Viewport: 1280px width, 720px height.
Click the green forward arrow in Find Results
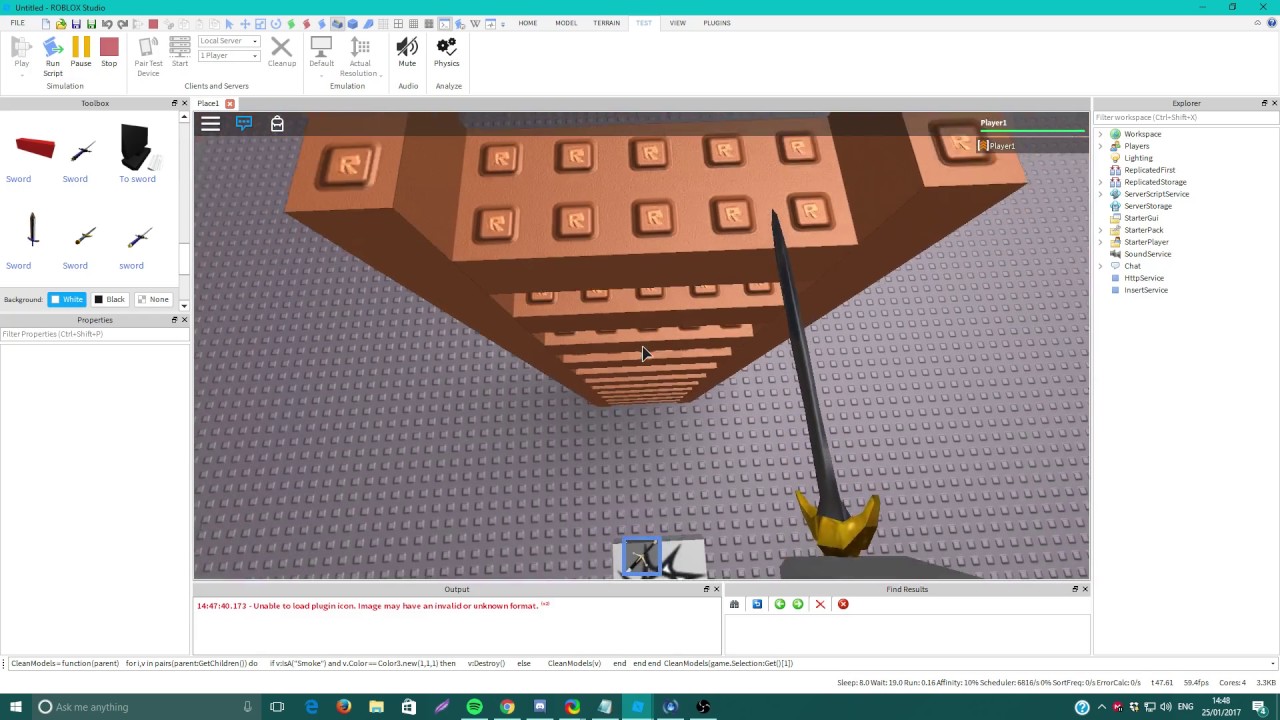(x=798, y=604)
